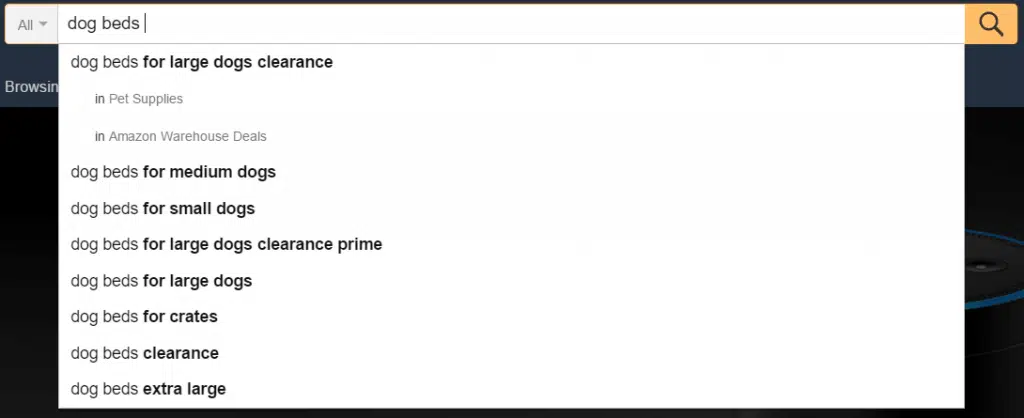The width and height of the screenshot is (1024, 418).
Task: Choose the 'in Pet Supplies' department suggestion
Action: [139, 99]
